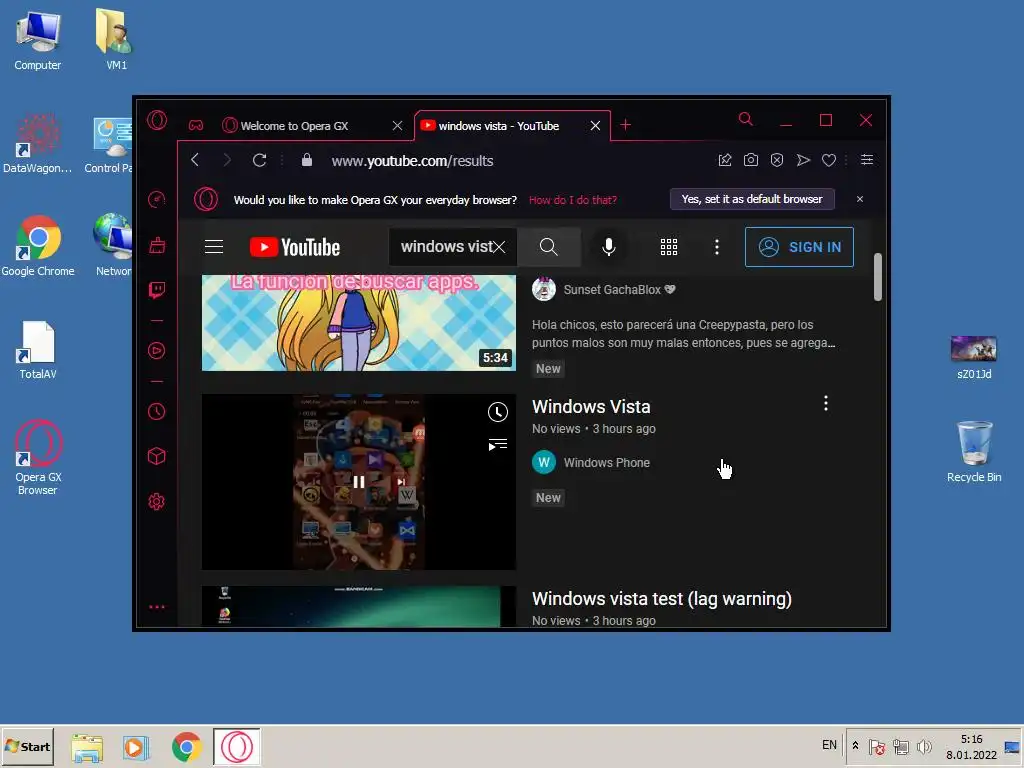
Task: Click the volume speaker tray icon
Action: click(924, 746)
